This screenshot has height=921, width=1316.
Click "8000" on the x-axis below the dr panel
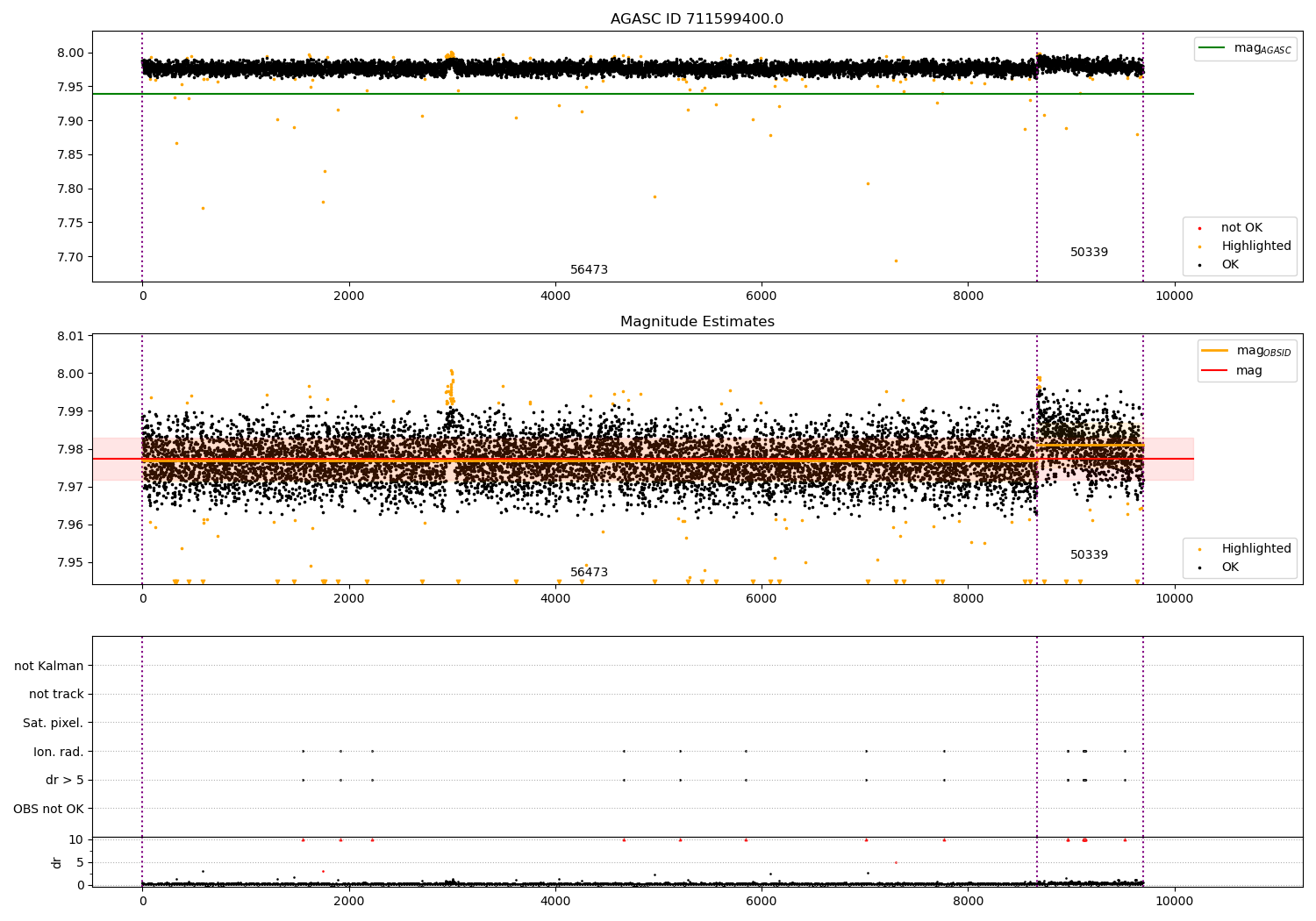[968, 902]
